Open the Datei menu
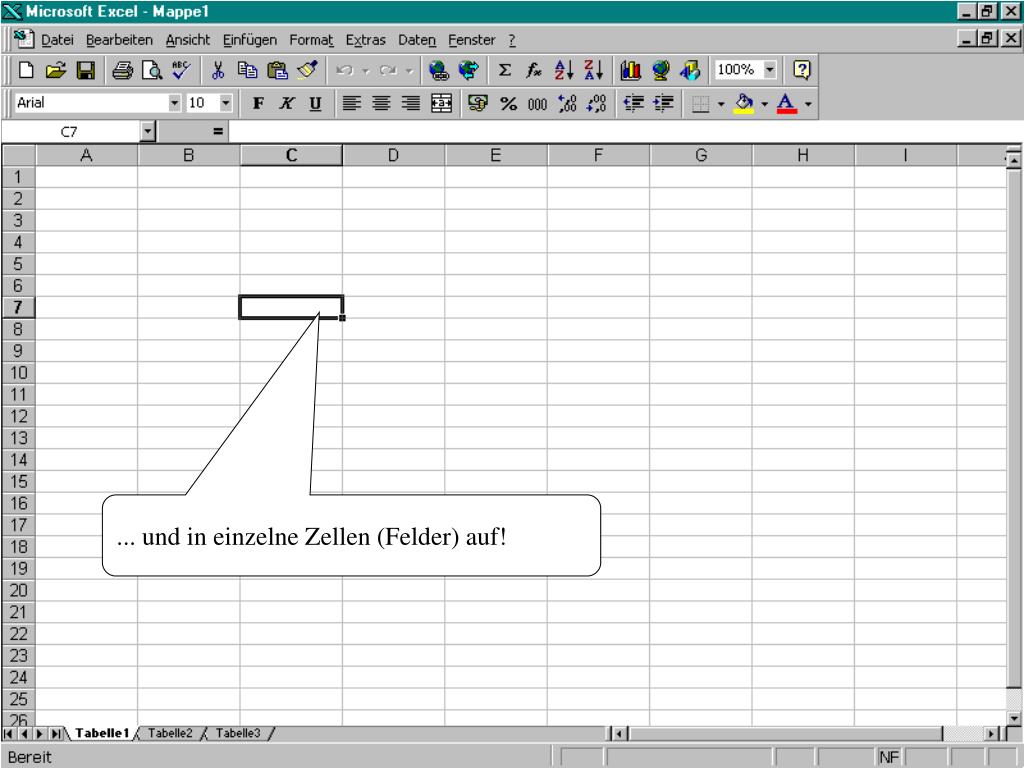The image size is (1024, 768). pyautogui.click(x=57, y=40)
